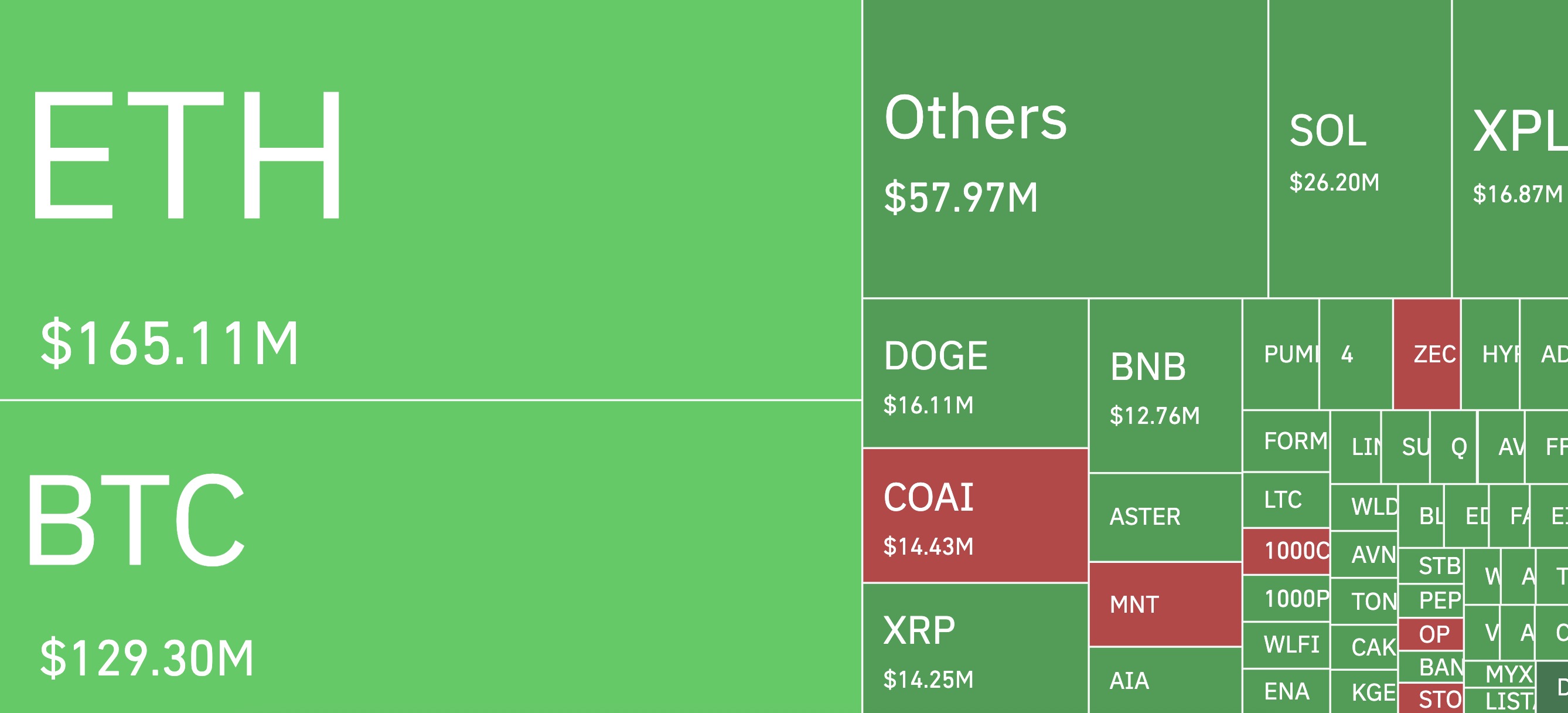Click the red ZEC tile
Screen dimensions: 1568x713
1427,354
